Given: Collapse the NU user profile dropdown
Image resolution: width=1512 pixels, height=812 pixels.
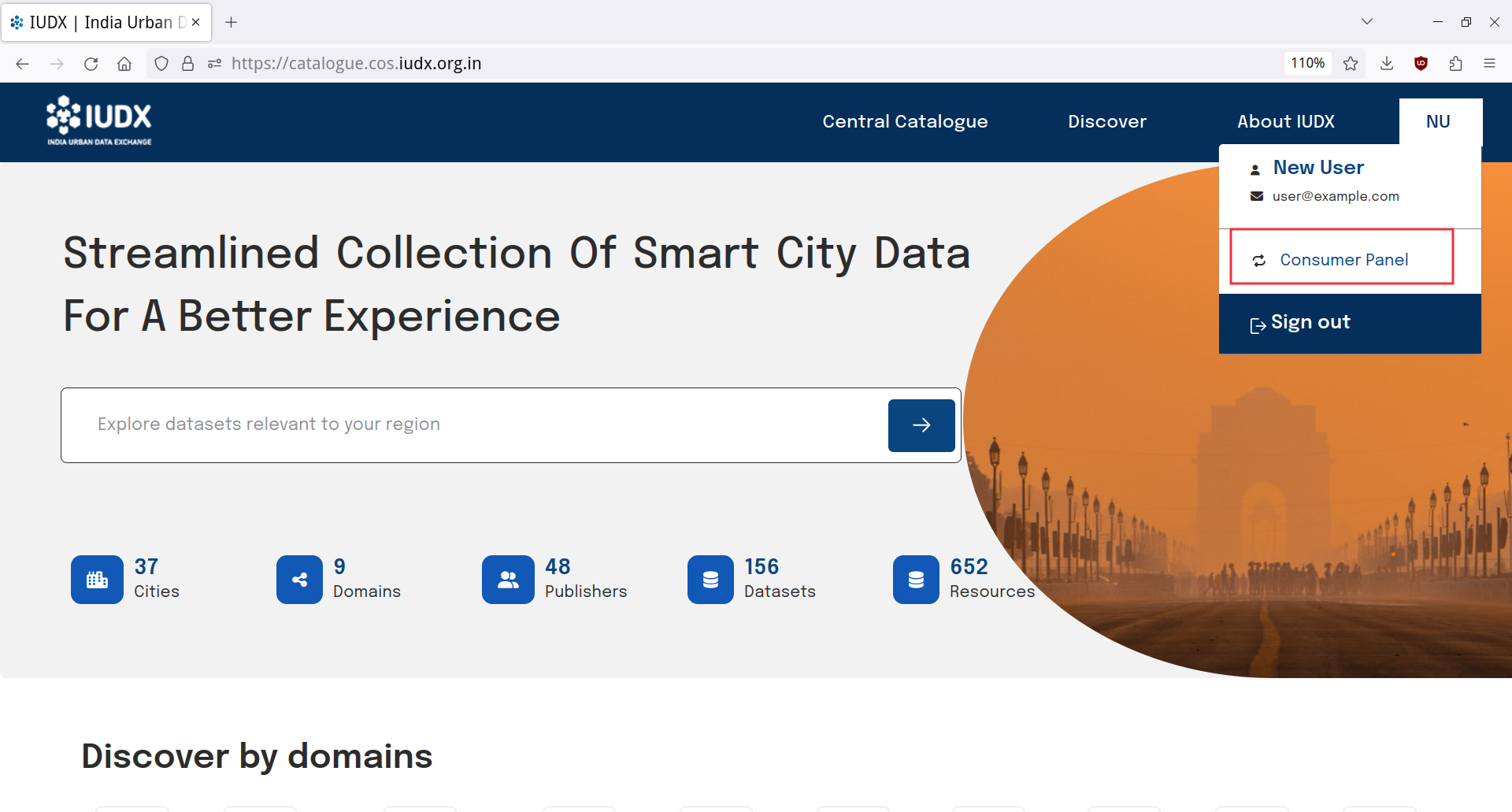Looking at the screenshot, I should [x=1439, y=121].
